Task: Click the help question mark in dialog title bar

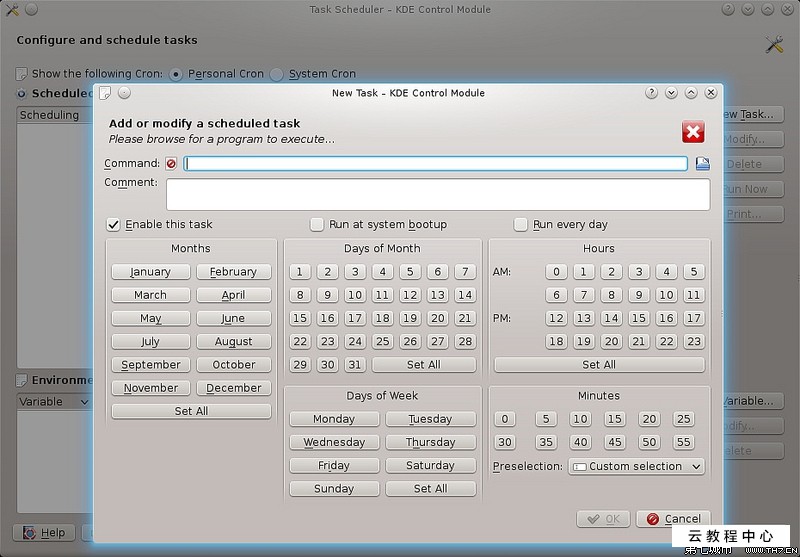Action: tap(652, 93)
